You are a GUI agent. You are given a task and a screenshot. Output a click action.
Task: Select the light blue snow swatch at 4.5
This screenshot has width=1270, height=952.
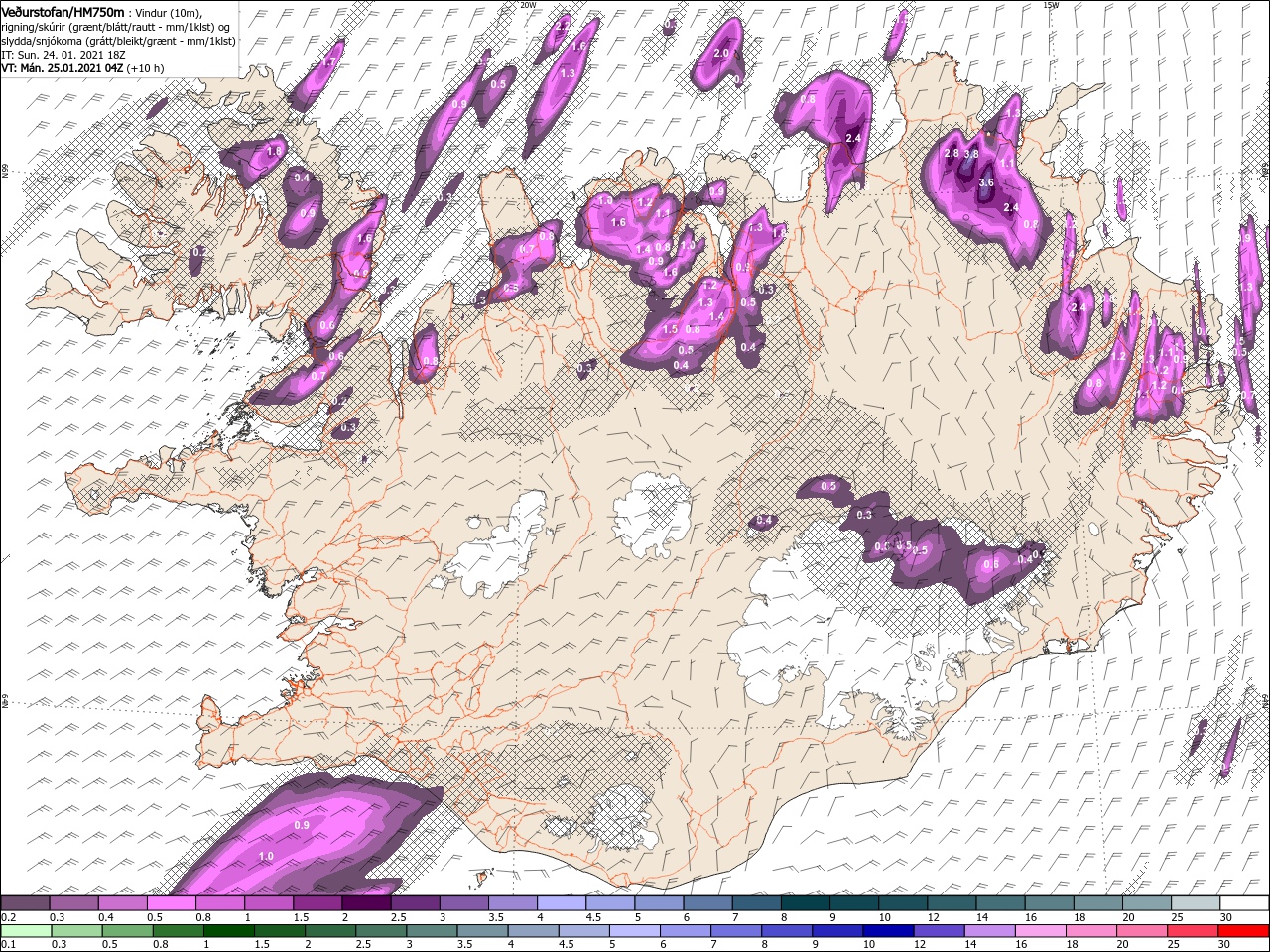click(x=610, y=902)
